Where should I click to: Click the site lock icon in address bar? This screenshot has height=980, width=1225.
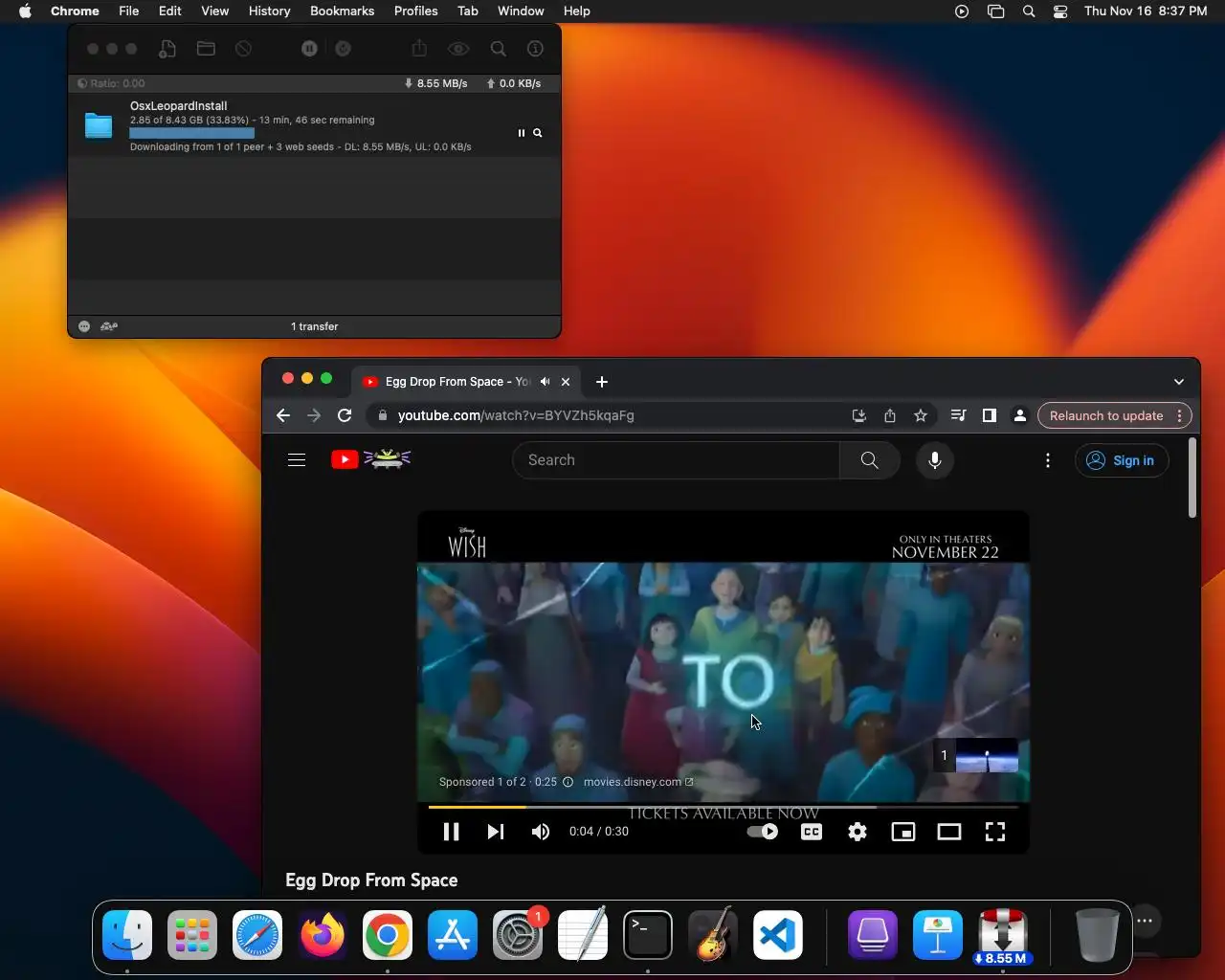tap(383, 415)
